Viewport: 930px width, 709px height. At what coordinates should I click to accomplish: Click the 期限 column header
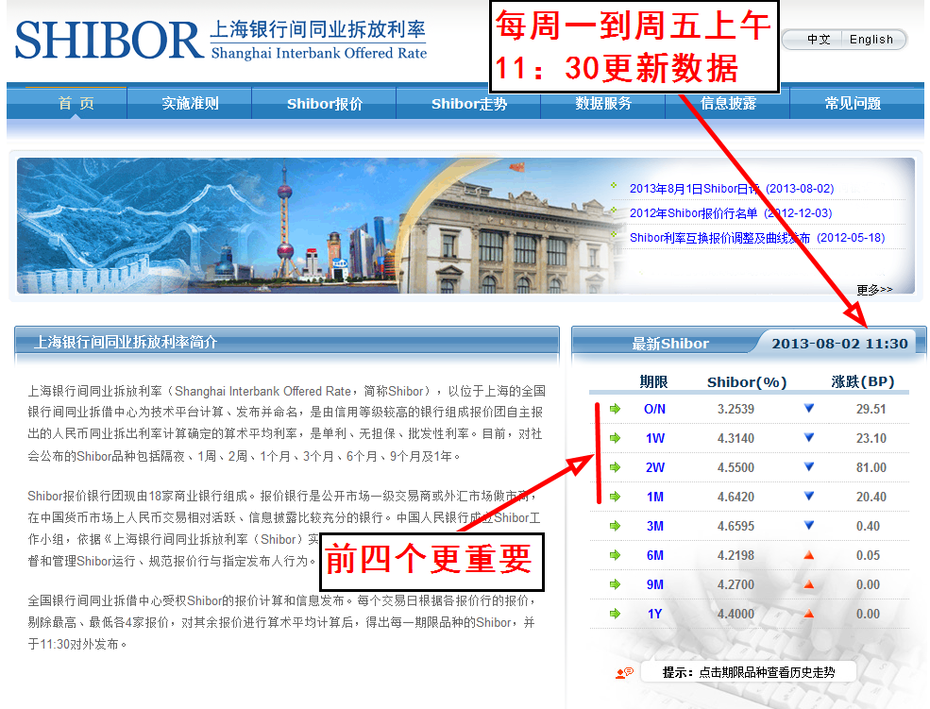click(x=654, y=382)
